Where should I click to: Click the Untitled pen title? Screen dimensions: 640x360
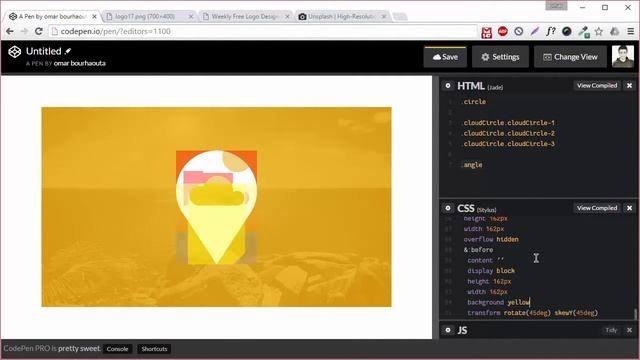point(44,51)
